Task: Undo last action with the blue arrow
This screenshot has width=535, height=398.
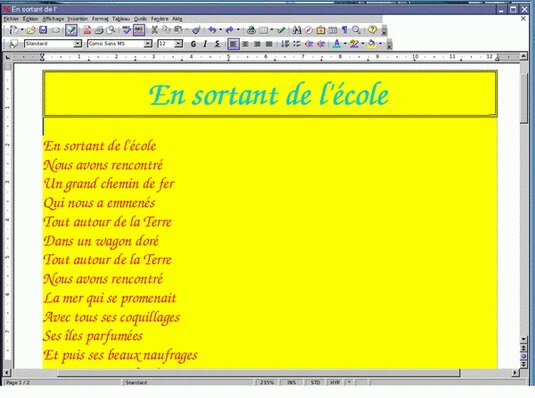Action: [212, 30]
